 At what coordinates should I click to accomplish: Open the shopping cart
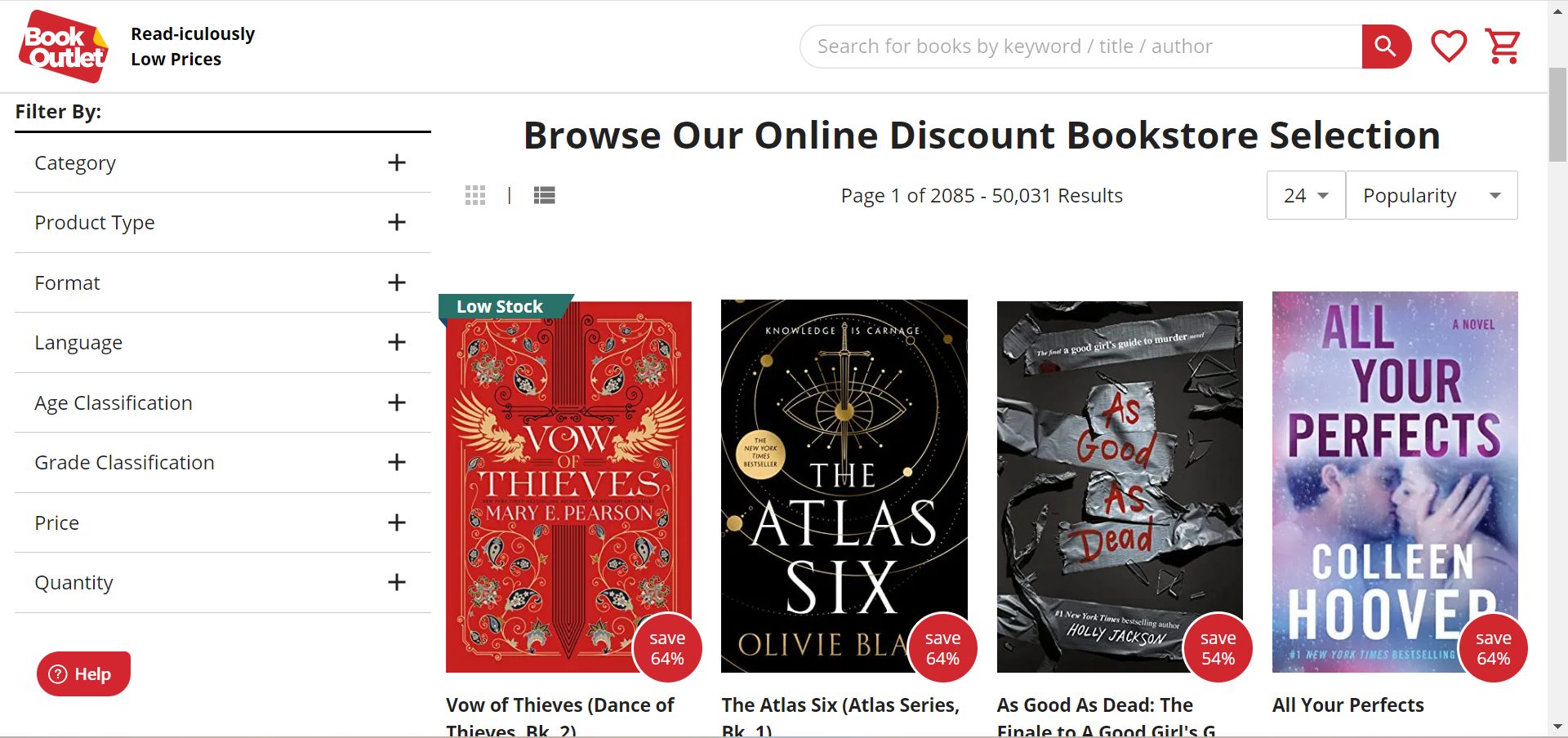[1503, 47]
